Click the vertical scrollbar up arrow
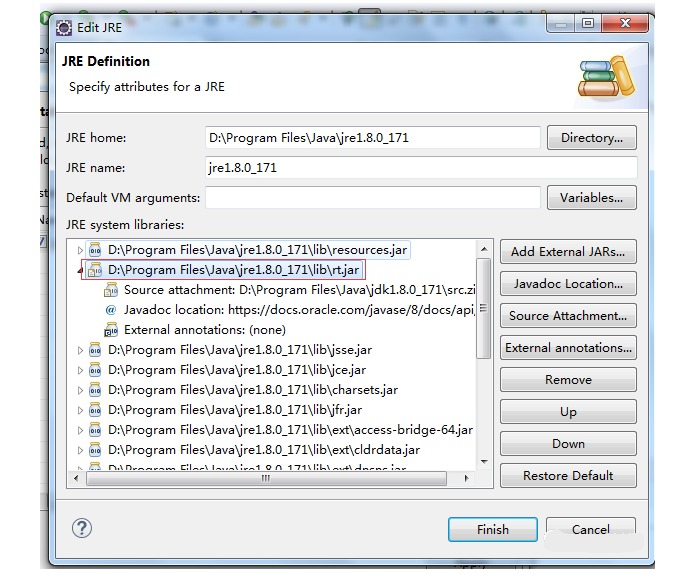This screenshot has height=579, width=677. (x=484, y=249)
